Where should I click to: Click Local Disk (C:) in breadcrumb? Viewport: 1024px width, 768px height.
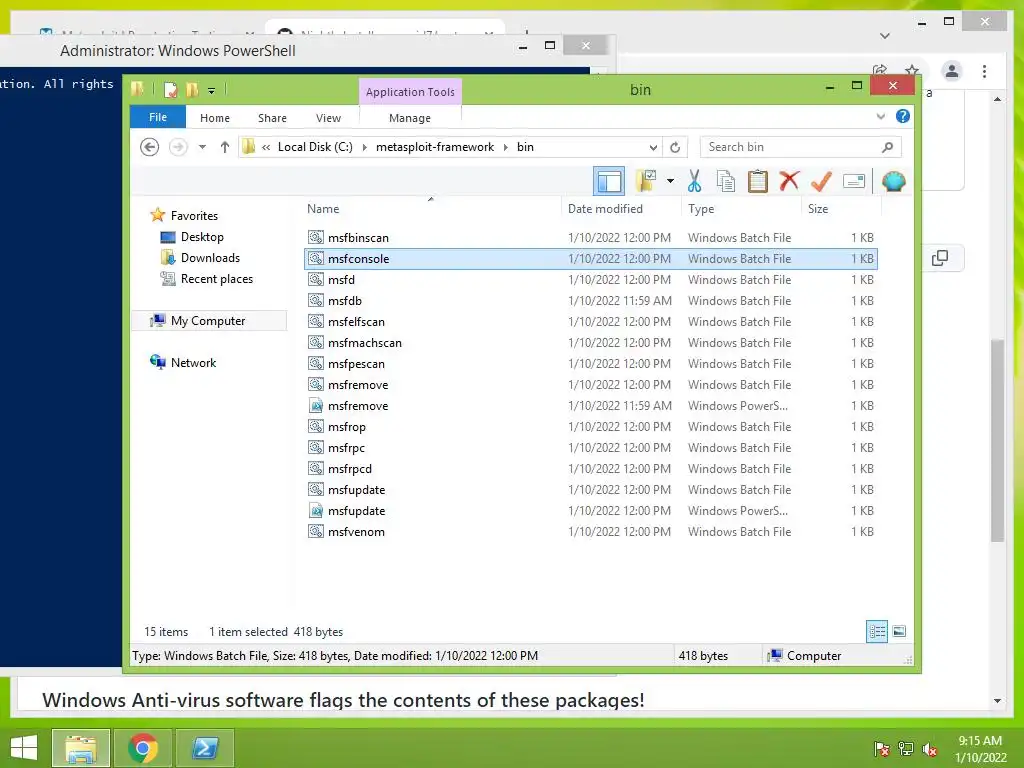click(x=315, y=147)
